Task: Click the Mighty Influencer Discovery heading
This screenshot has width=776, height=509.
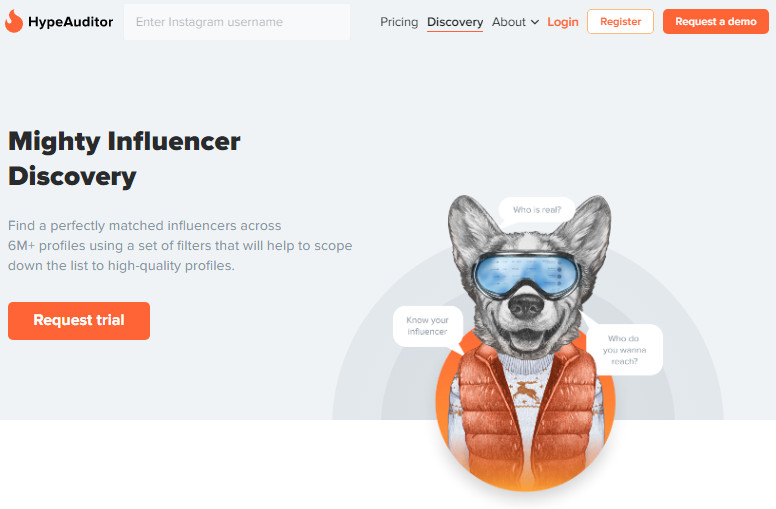Action: click(124, 159)
